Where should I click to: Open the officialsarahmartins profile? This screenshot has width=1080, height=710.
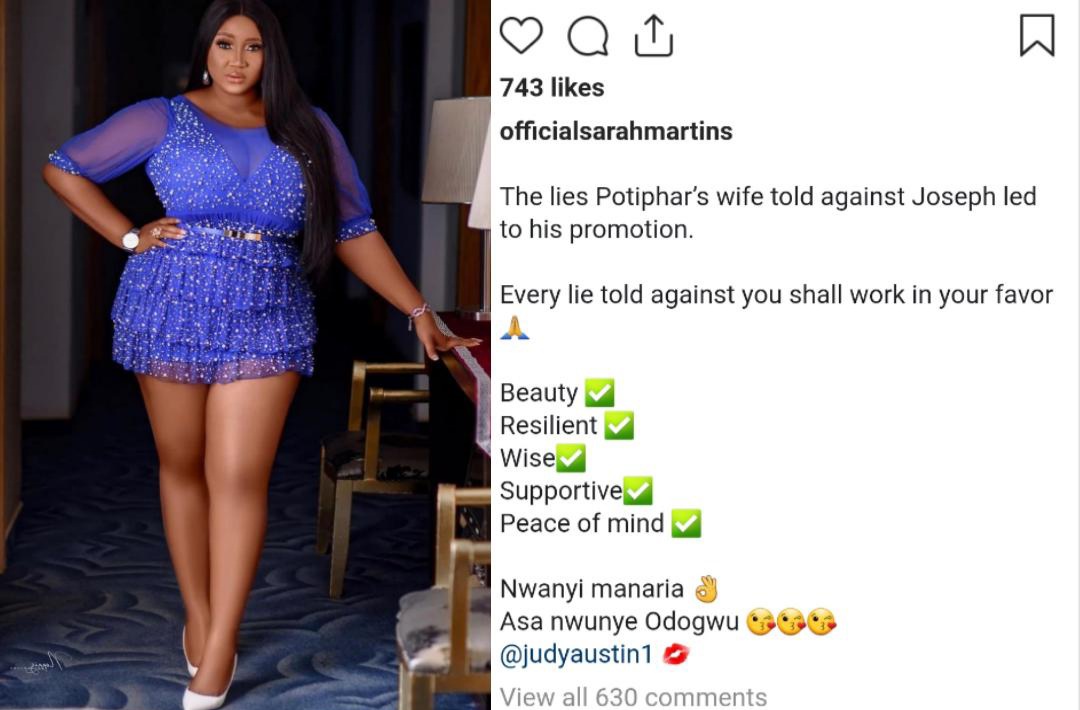(x=616, y=131)
